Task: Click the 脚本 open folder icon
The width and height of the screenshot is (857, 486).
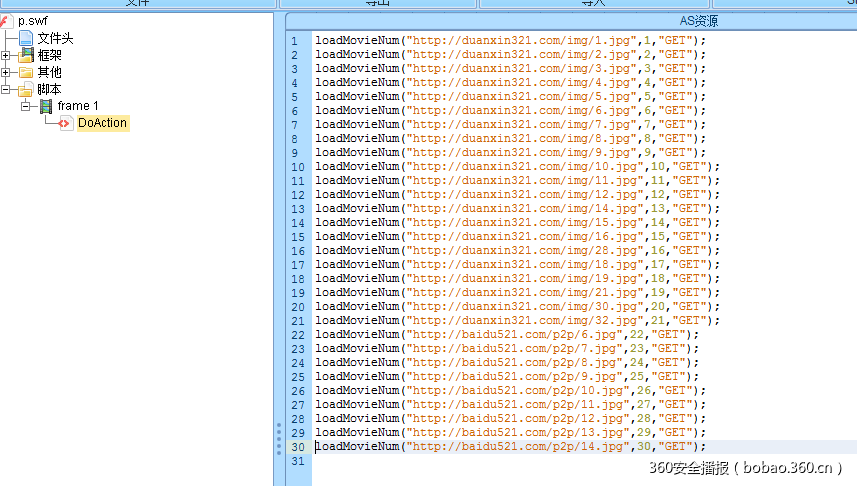Action: pyautogui.click(x=26, y=89)
